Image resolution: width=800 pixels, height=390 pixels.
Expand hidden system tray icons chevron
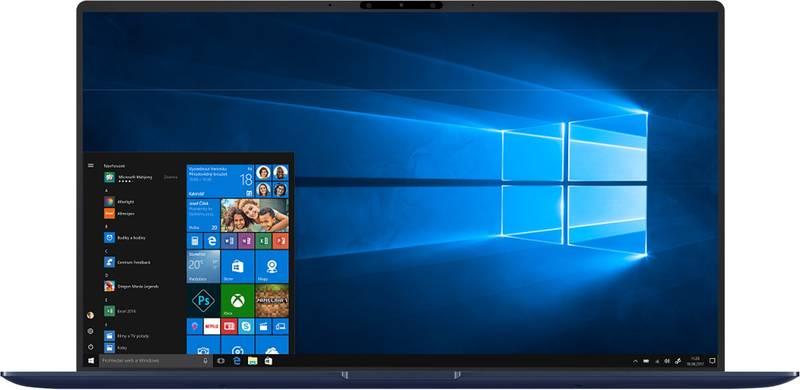point(635,361)
